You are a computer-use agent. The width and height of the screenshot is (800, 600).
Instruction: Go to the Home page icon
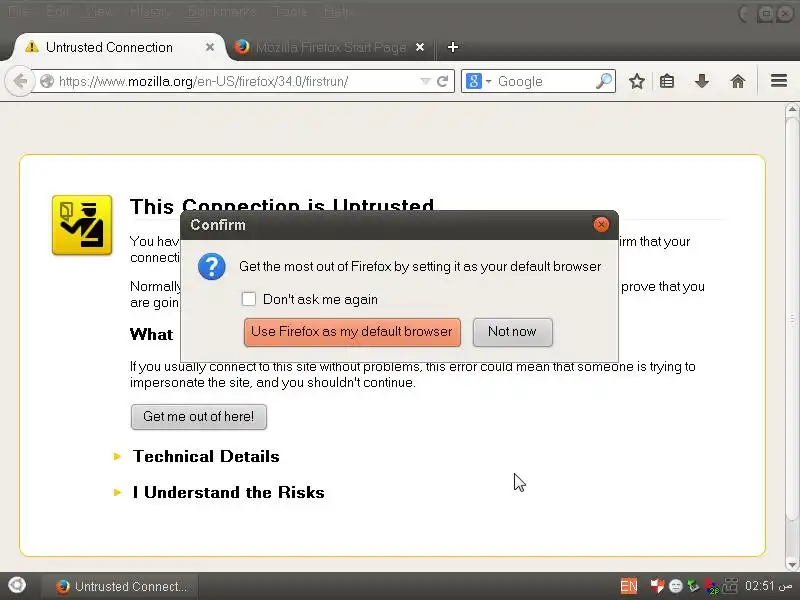pyautogui.click(x=738, y=81)
